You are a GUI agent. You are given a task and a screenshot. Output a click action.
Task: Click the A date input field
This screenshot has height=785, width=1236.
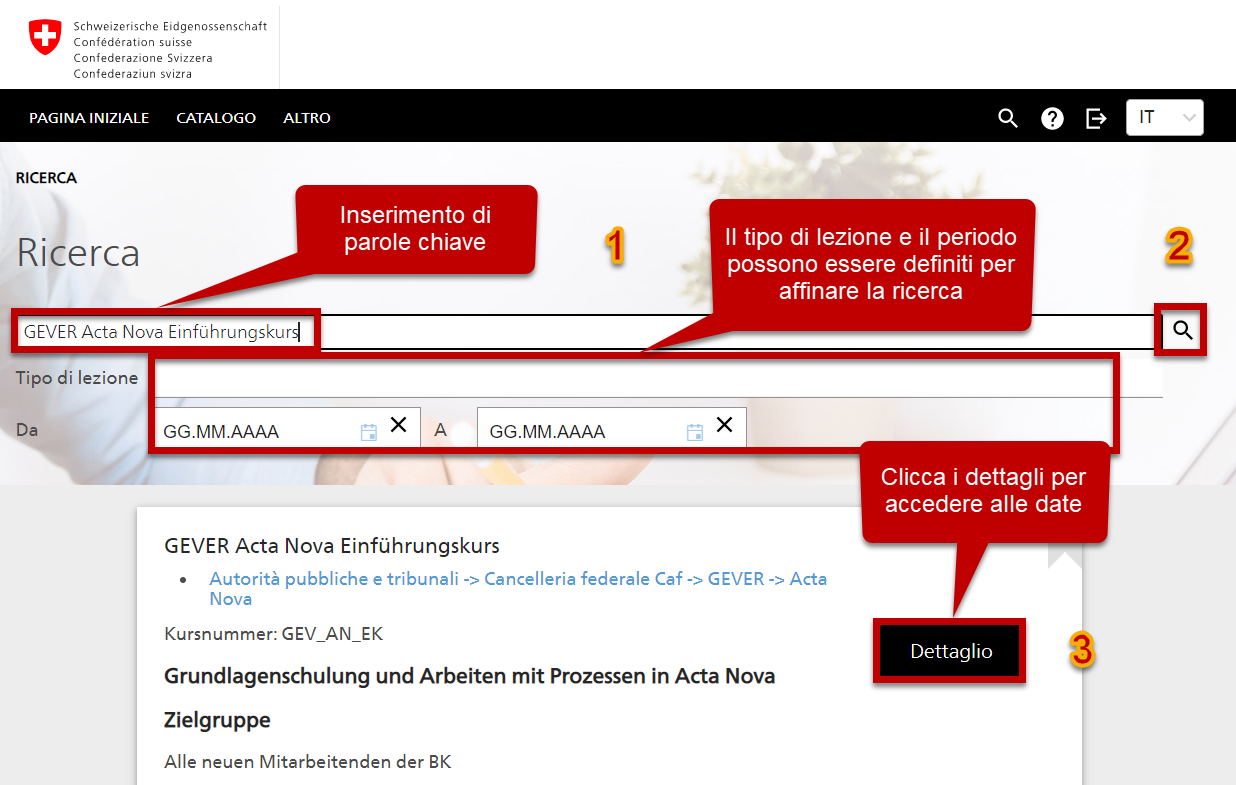(x=612, y=431)
